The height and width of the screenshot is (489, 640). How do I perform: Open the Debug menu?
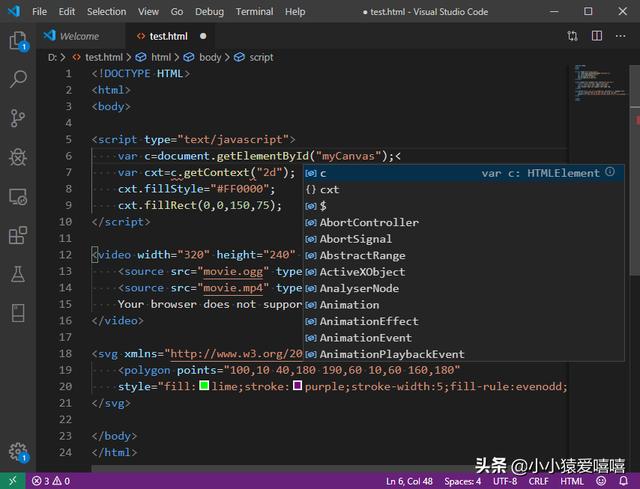[x=209, y=11]
